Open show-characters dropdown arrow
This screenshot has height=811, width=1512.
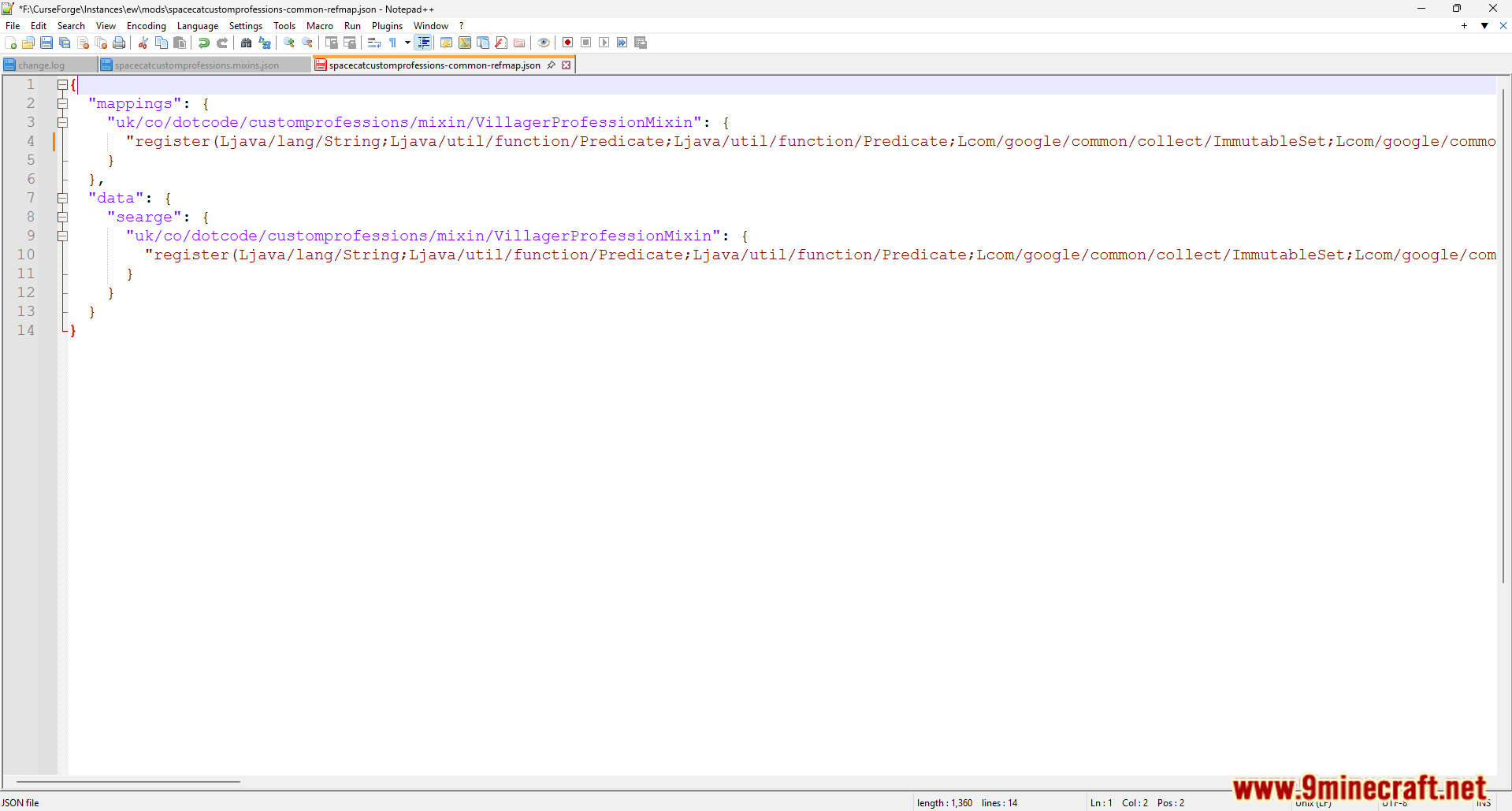tap(407, 43)
